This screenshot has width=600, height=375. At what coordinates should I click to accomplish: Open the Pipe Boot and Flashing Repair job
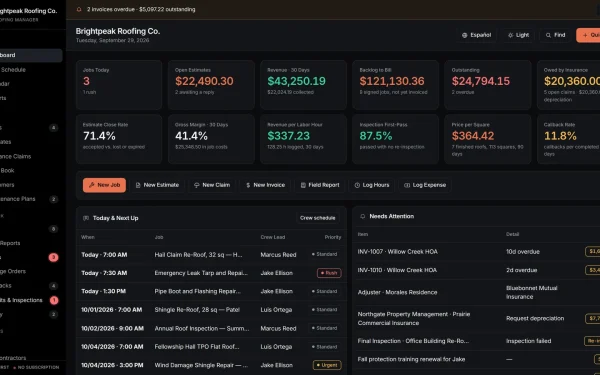[211, 292]
